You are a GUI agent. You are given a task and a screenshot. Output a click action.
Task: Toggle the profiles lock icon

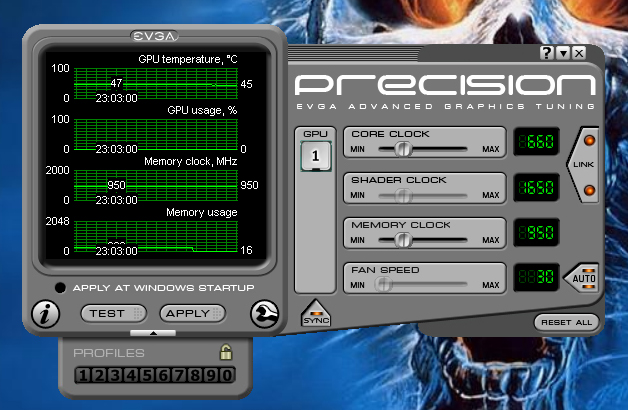tap(226, 352)
